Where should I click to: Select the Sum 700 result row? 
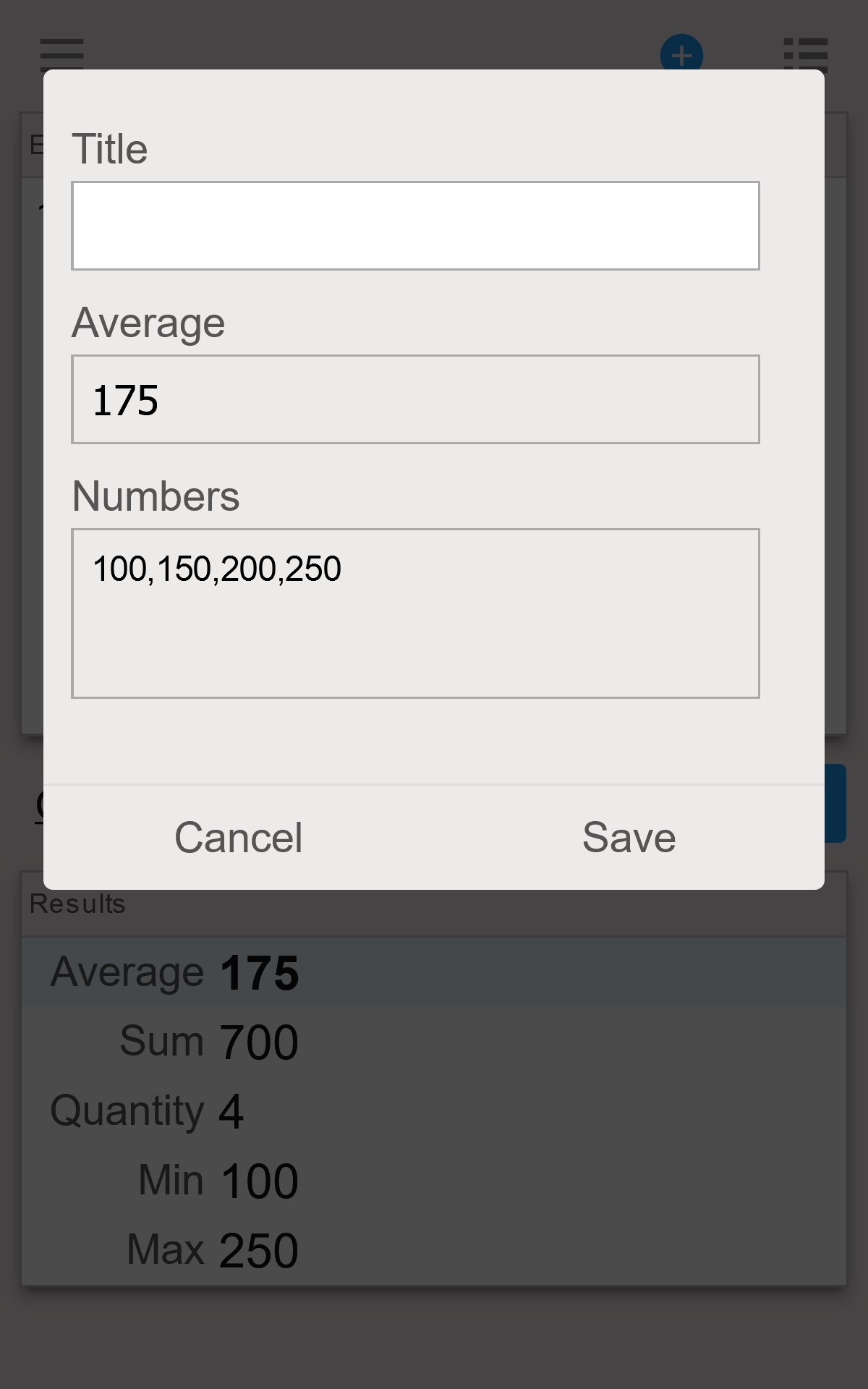pos(434,1042)
